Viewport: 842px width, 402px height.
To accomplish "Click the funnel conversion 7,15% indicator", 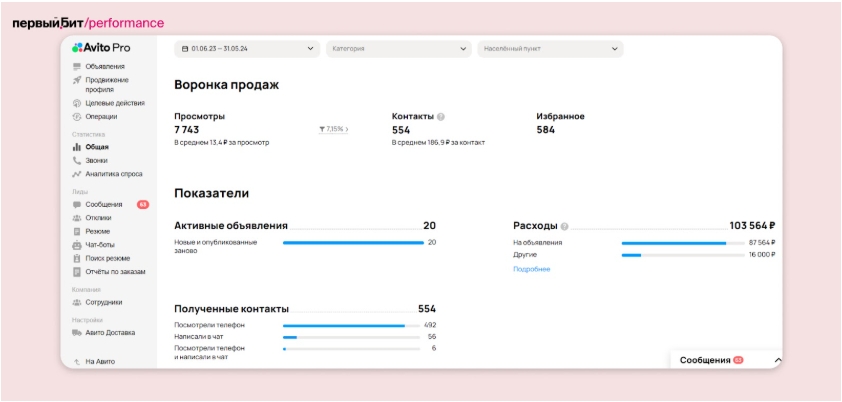I will pos(333,129).
